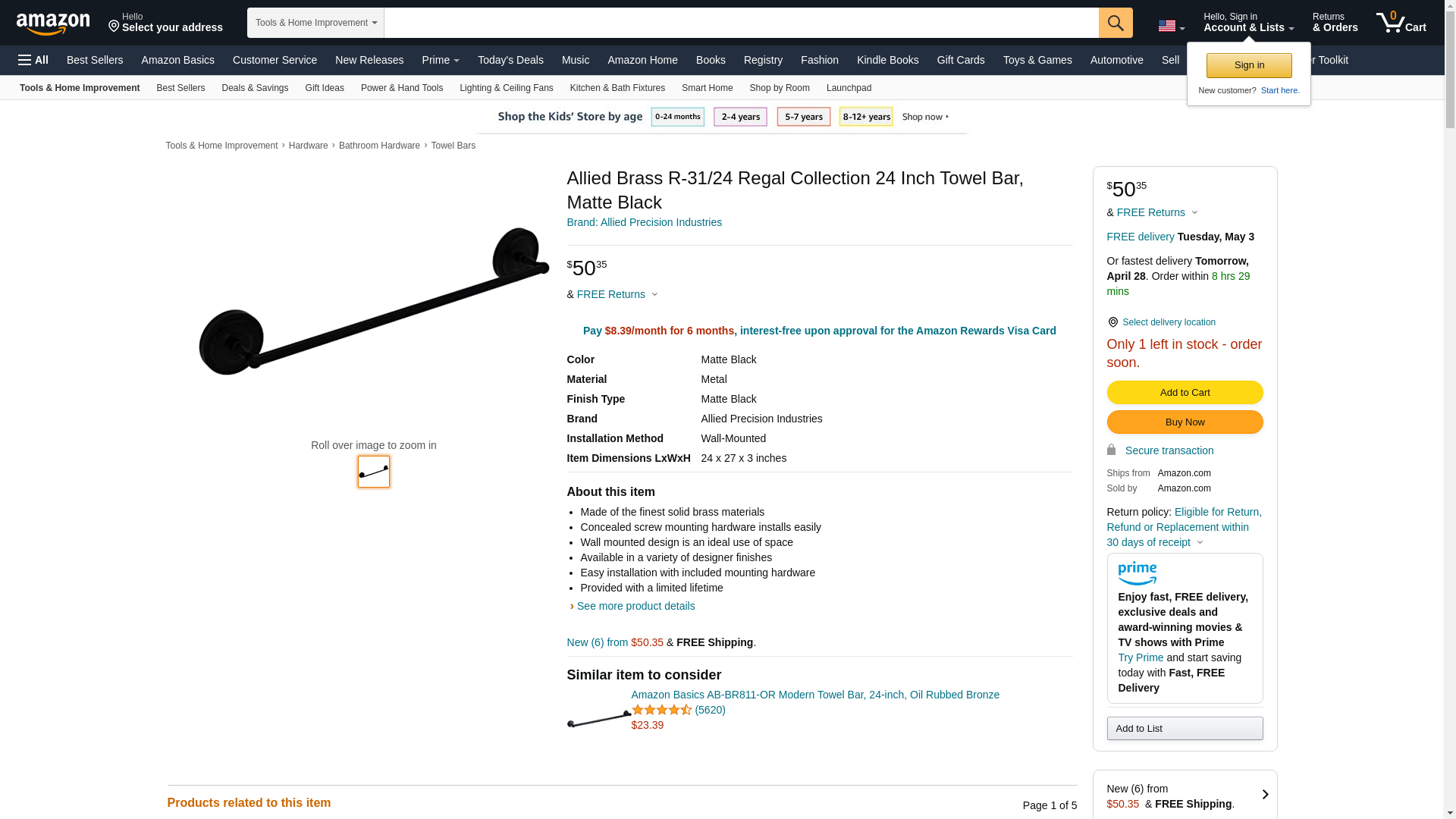Click the Prime logo in buy box
Viewport: 1456px width, 819px height.
pos(1137,573)
